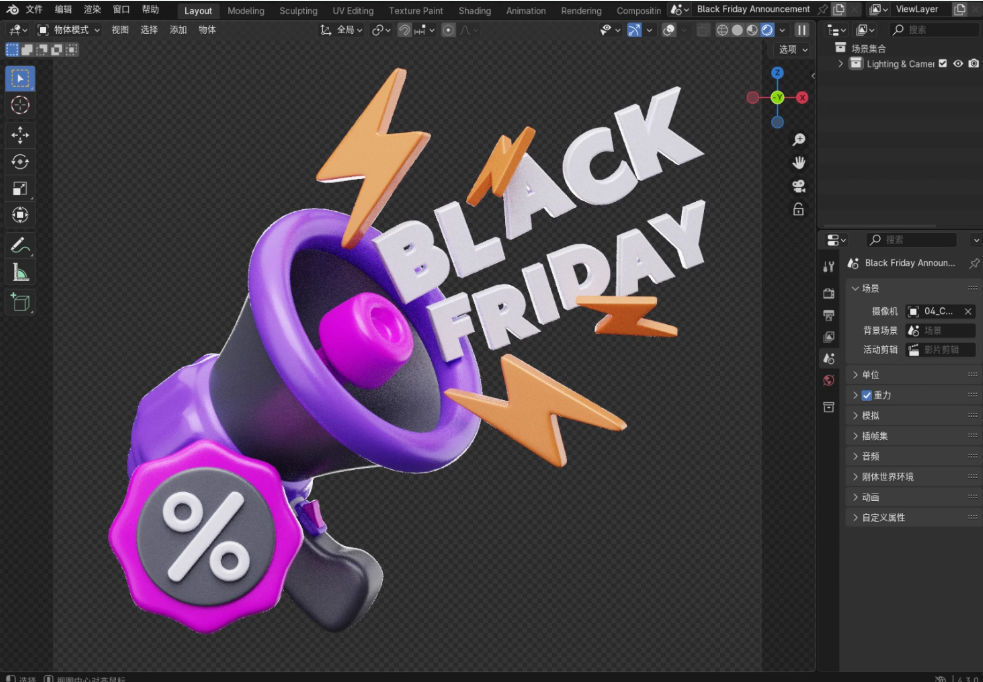The height and width of the screenshot is (682, 983).
Task: Toggle the lock camera to view icon
Action: coord(799,209)
